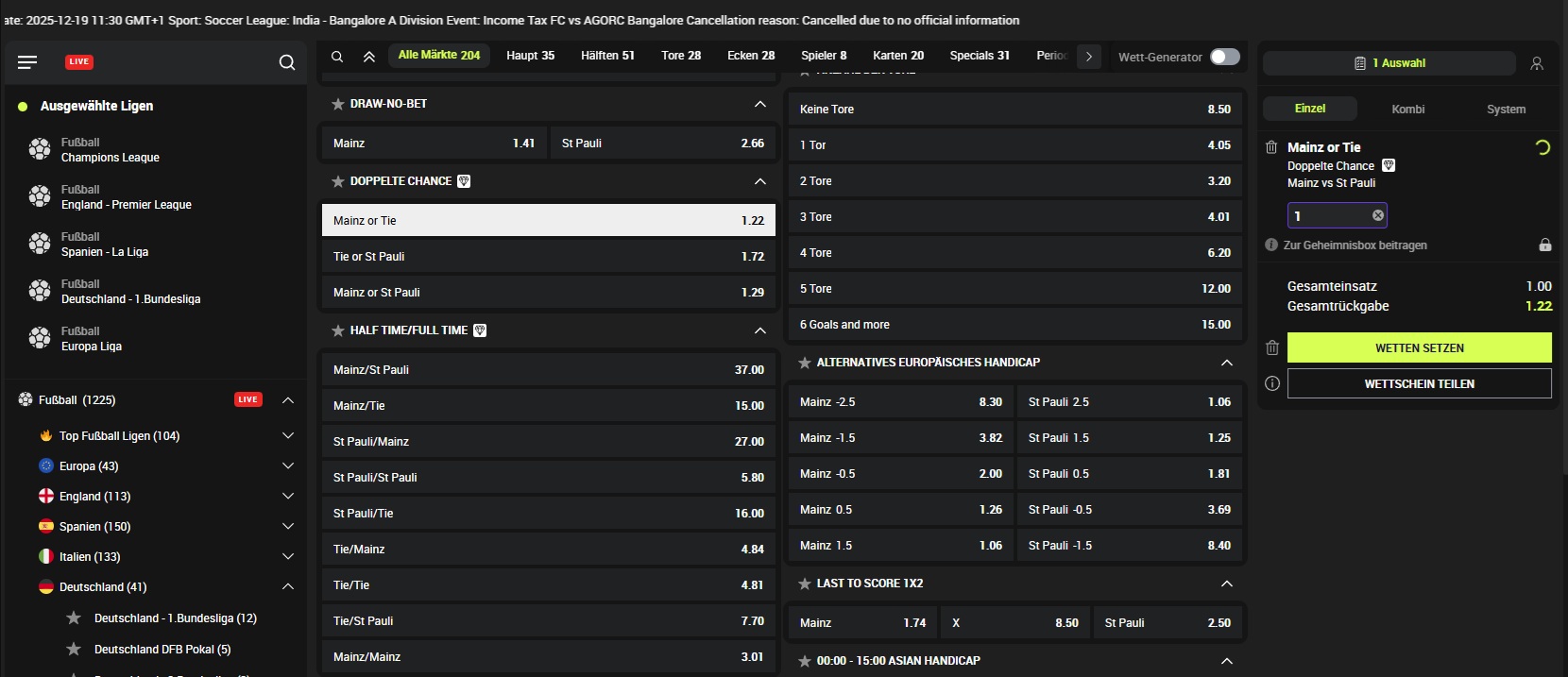Collapse the Doppelte Chance market section
Image resolution: width=1568 pixels, height=677 pixels.
[x=759, y=181]
